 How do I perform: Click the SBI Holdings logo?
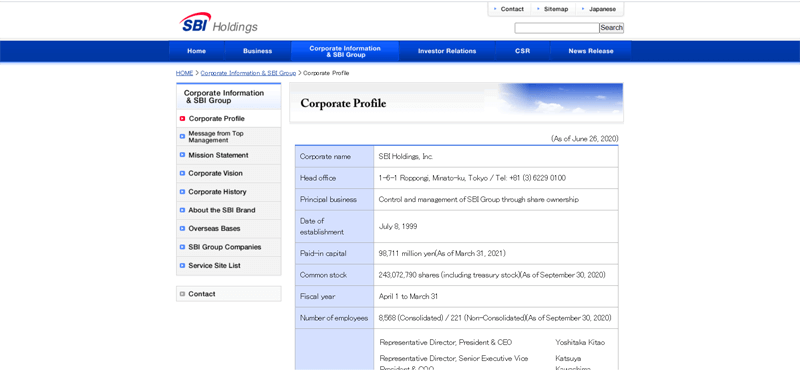218,23
